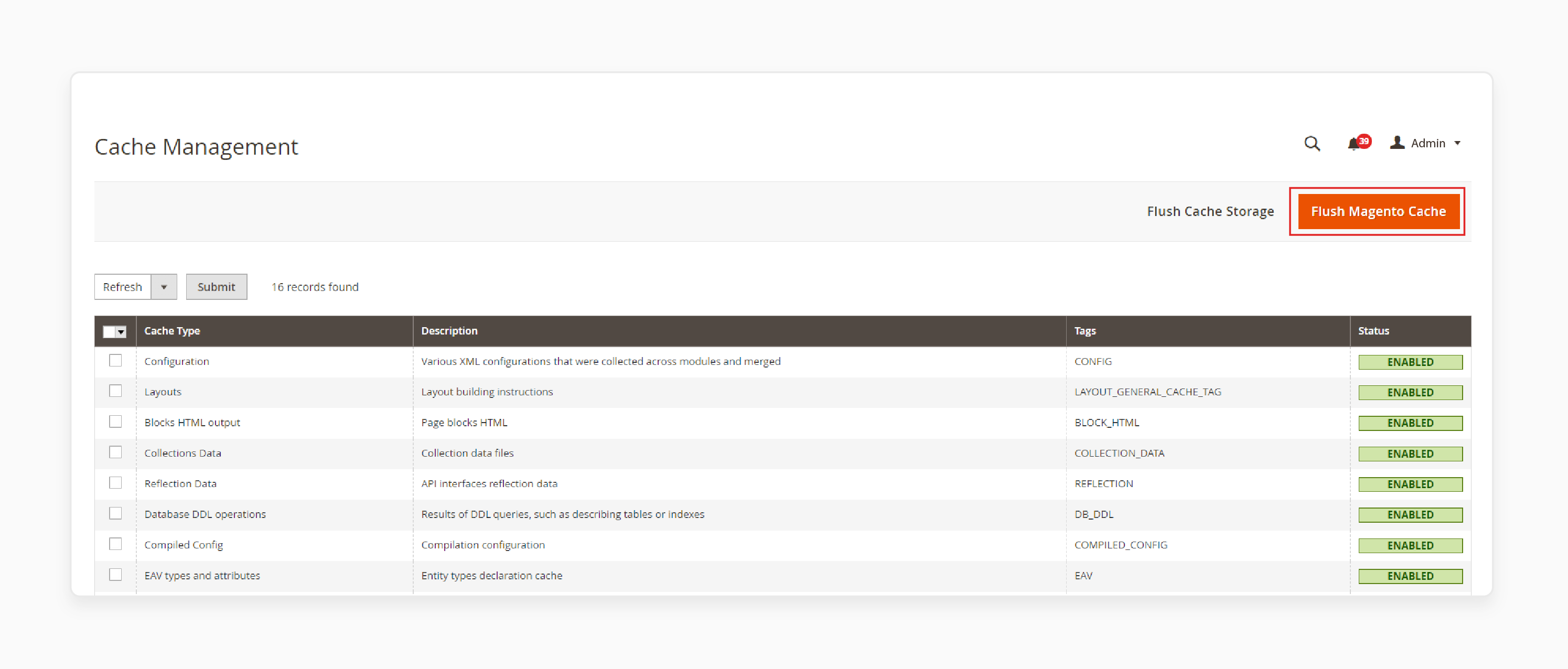Viewport: 1568px width, 669px height.
Task: Toggle the select-all checkbox in header
Action: point(109,332)
